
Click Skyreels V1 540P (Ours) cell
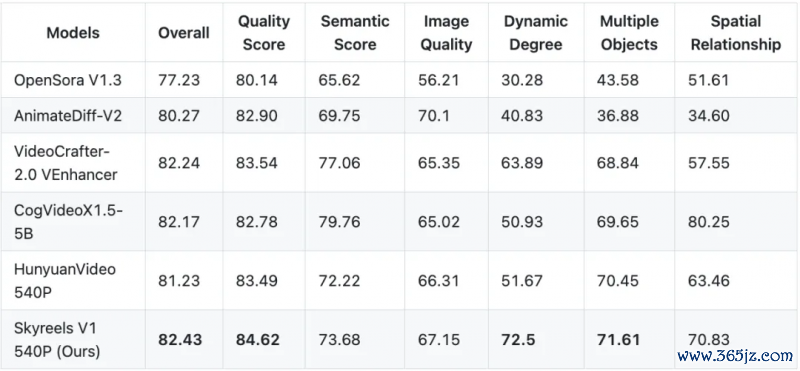point(57,339)
